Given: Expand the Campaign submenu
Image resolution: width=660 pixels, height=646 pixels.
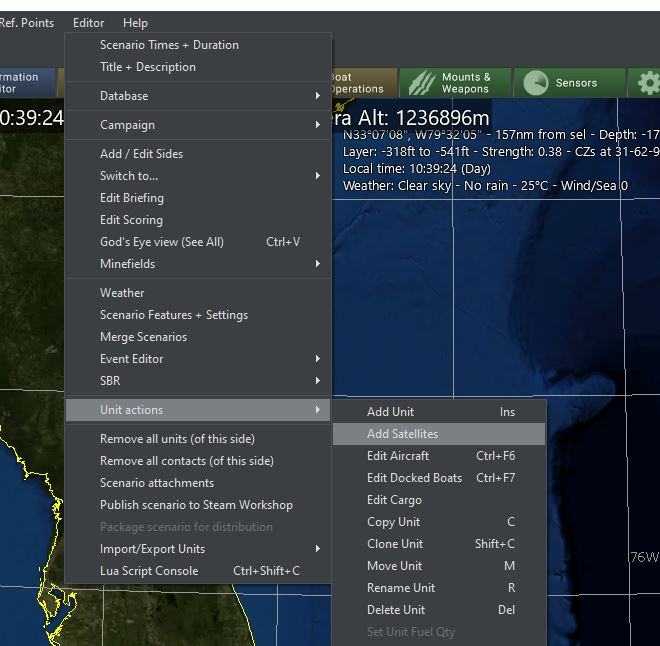Looking at the screenshot, I should tap(198, 125).
